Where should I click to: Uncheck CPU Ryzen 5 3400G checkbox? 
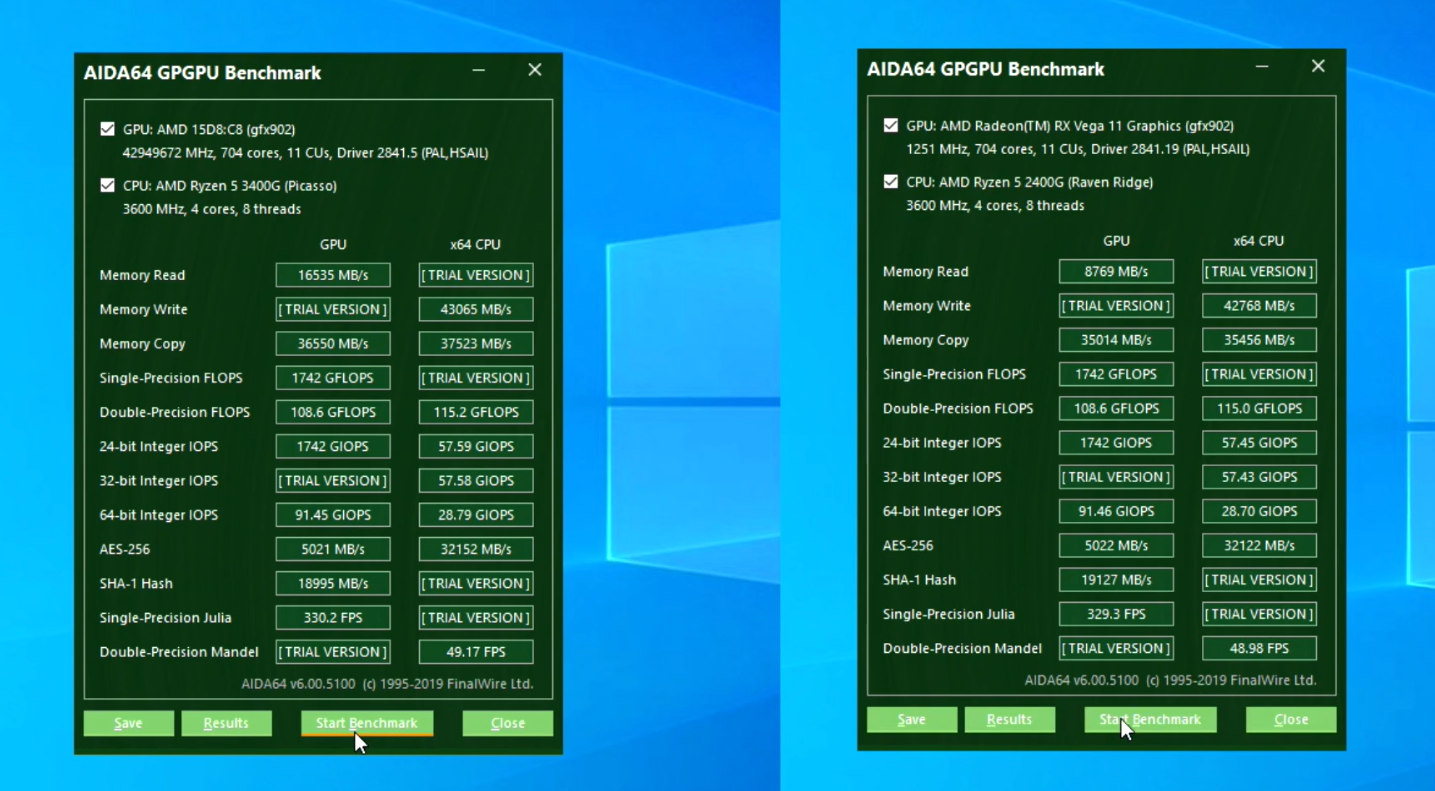pyautogui.click(x=107, y=185)
